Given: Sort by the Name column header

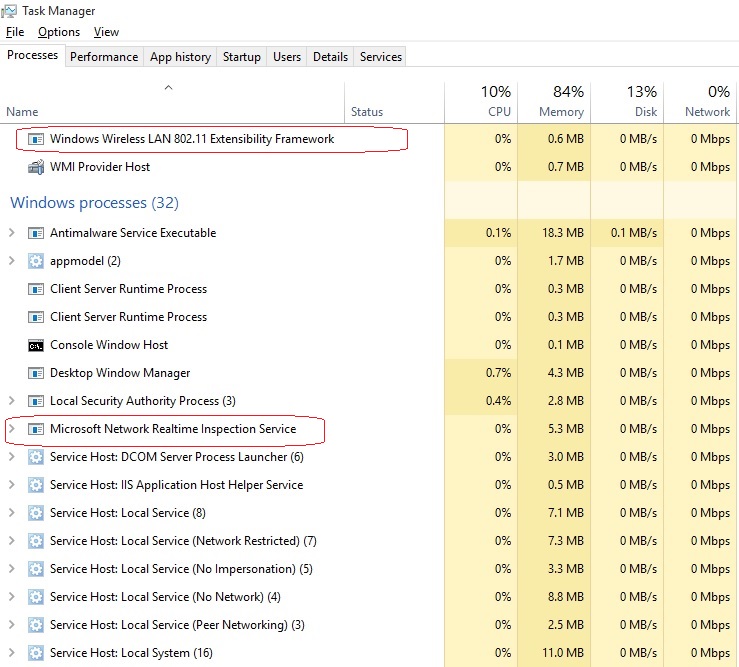Looking at the screenshot, I should coord(172,103).
